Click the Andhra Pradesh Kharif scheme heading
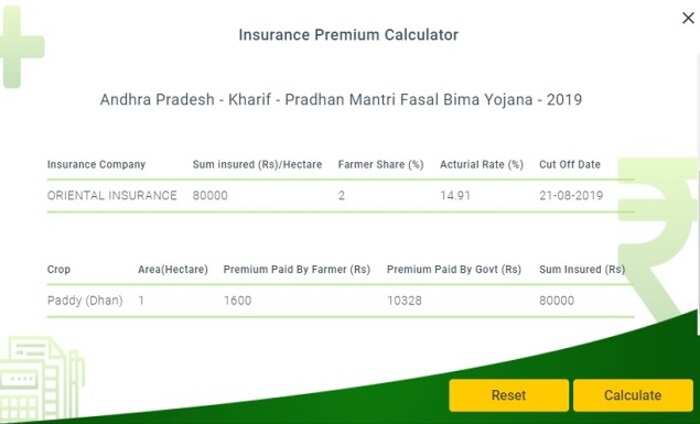This screenshot has height=424, width=700. pyautogui.click(x=341, y=100)
